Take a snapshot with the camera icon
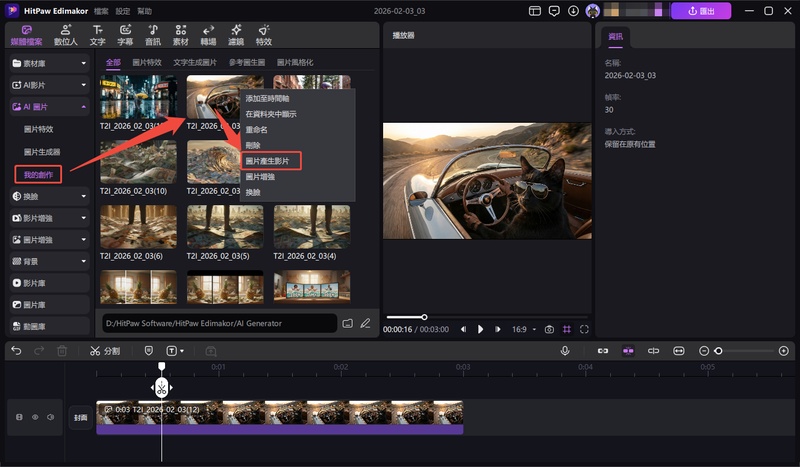The height and width of the screenshot is (467, 800). pos(548,329)
